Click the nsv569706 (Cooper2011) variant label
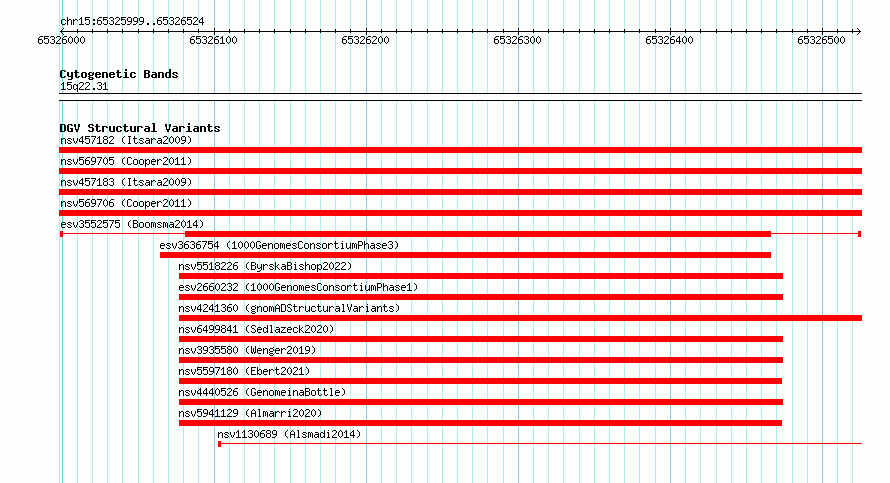Viewport: 890px width, 483px height. pyautogui.click(x=126, y=203)
